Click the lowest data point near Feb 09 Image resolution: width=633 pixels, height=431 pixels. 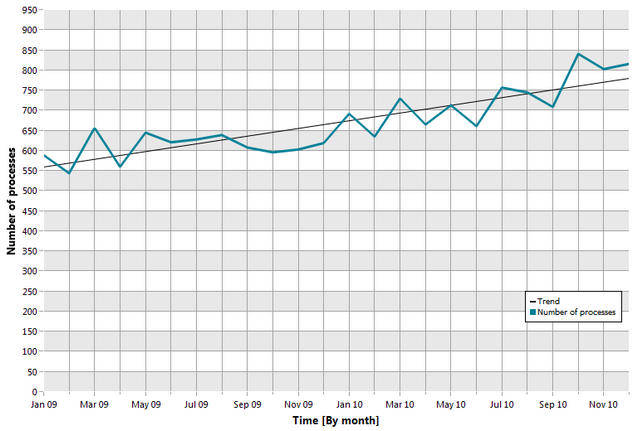tap(69, 174)
